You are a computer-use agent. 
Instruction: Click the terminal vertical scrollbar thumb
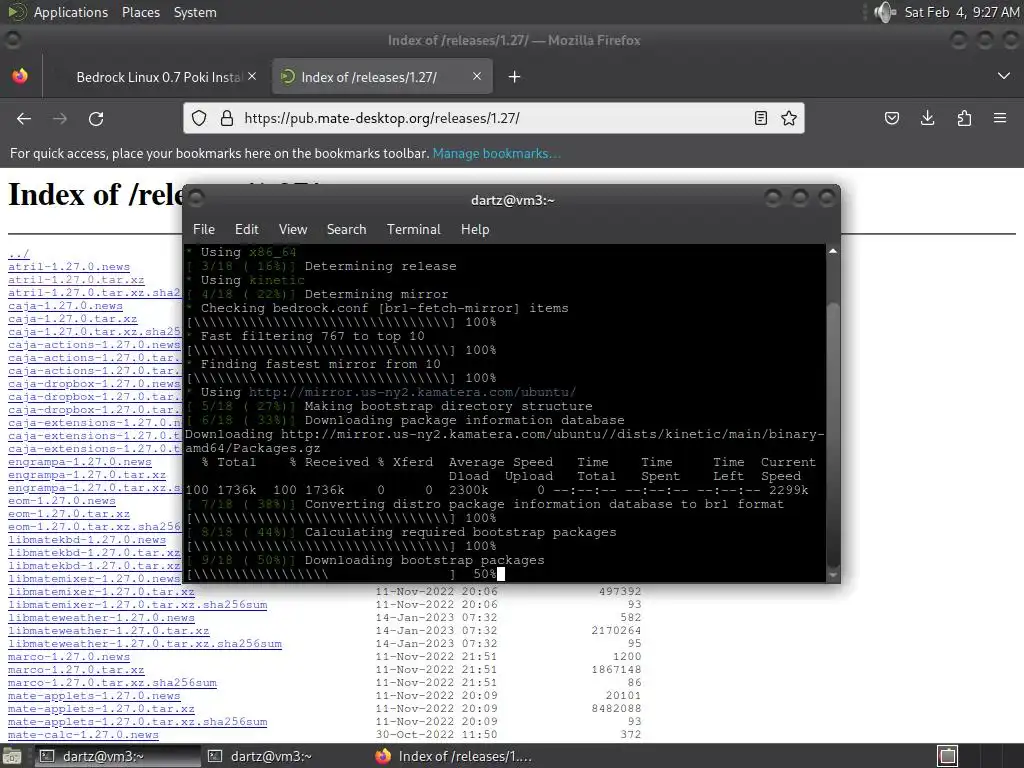[x=833, y=434]
